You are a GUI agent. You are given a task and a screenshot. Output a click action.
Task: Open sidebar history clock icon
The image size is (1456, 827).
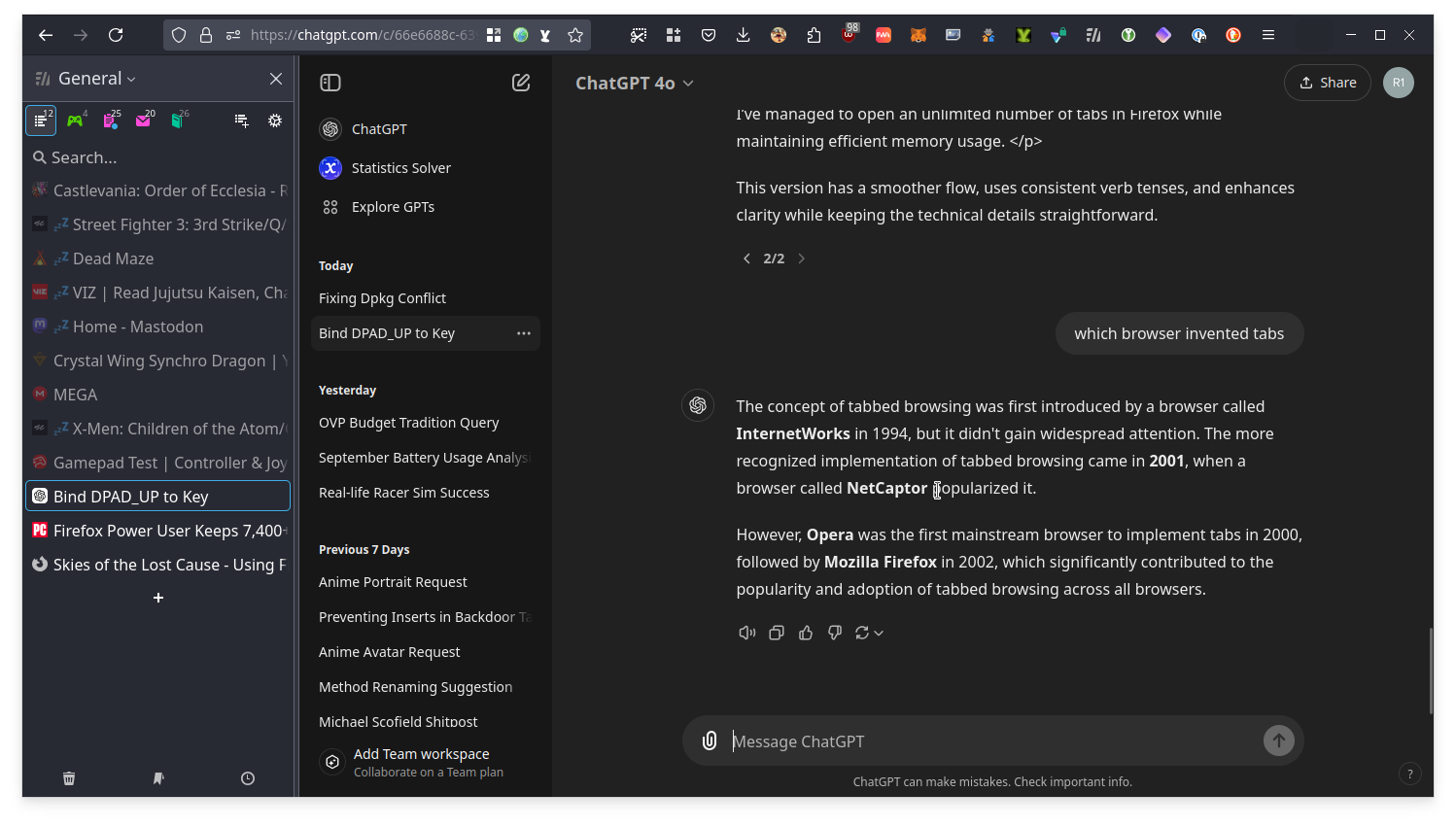[x=248, y=778]
